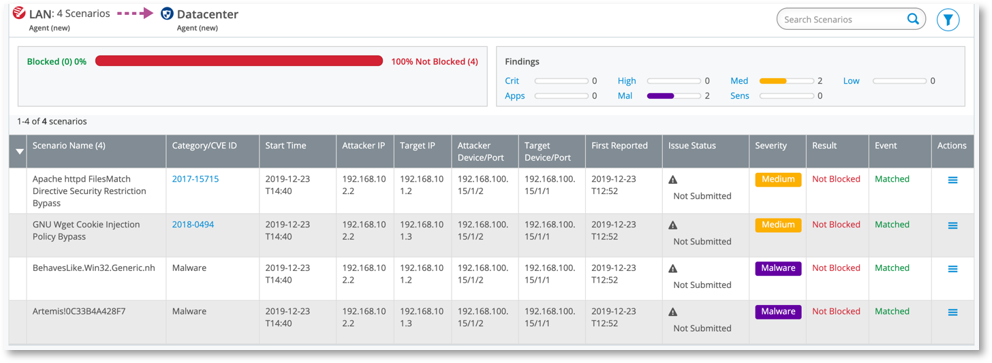Click warning icon in BehavesLike.Win32 row
The image size is (992, 363).
point(673,269)
